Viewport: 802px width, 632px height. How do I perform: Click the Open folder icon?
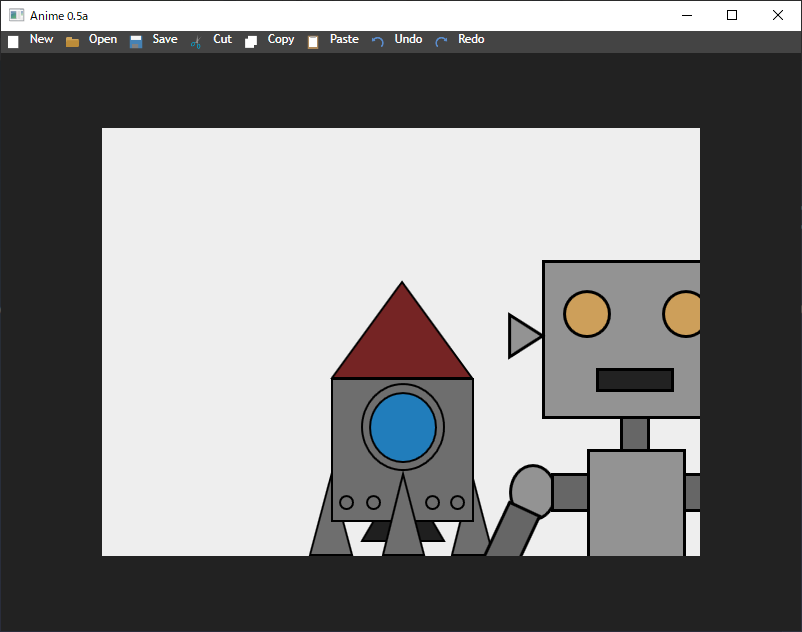[72, 42]
